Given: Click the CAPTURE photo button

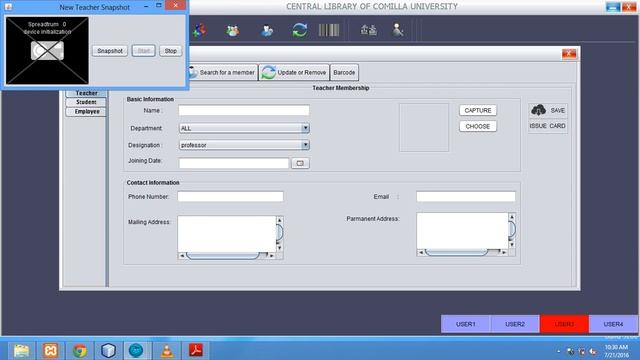Looking at the screenshot, I should point(478,111).
